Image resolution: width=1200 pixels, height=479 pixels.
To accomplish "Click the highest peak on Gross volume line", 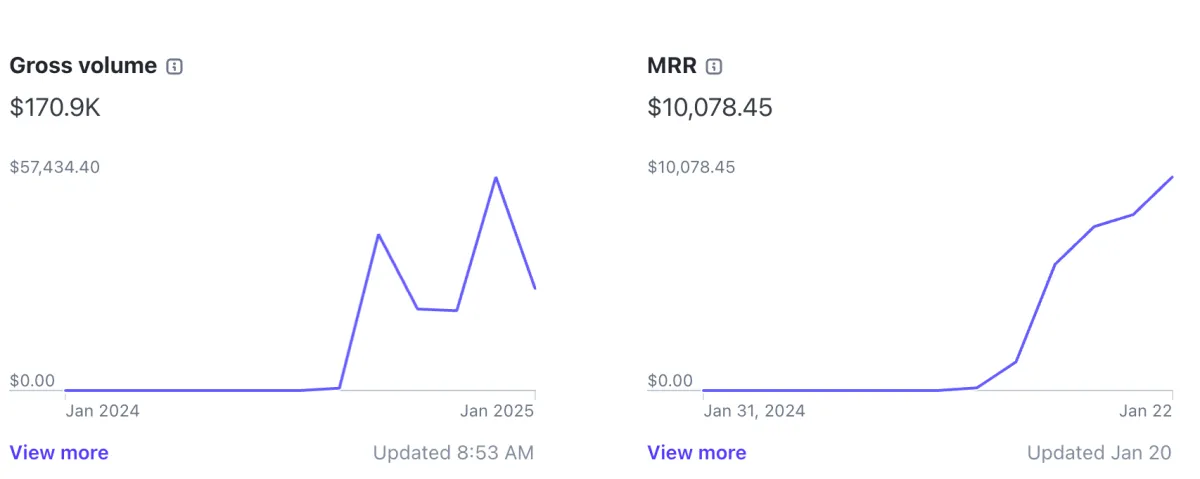I will click(x=496, y=178).
